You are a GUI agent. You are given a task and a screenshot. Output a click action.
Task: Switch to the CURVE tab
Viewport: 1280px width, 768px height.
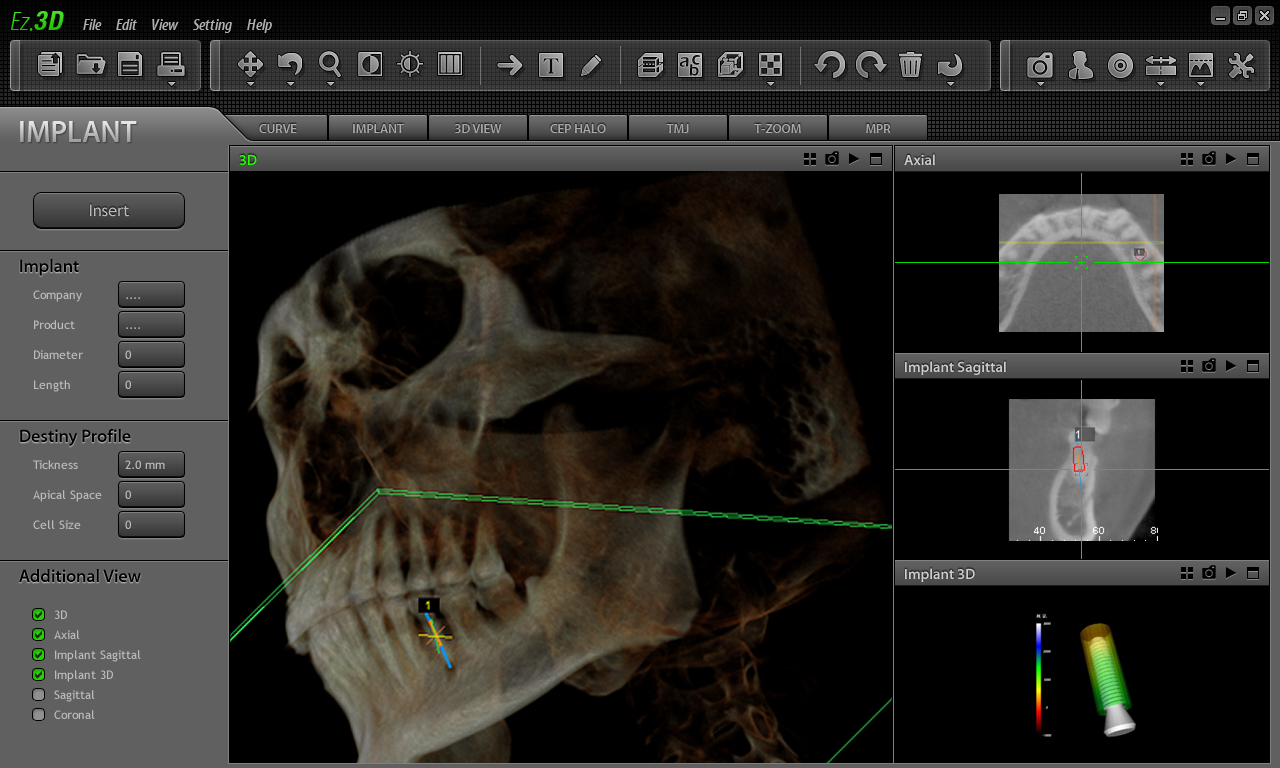click(x=278, y=128)
